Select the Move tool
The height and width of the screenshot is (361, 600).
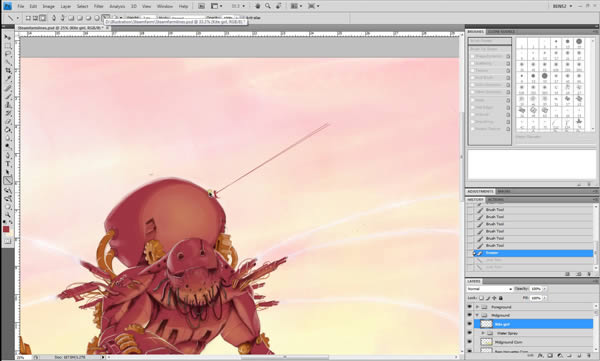7,37
